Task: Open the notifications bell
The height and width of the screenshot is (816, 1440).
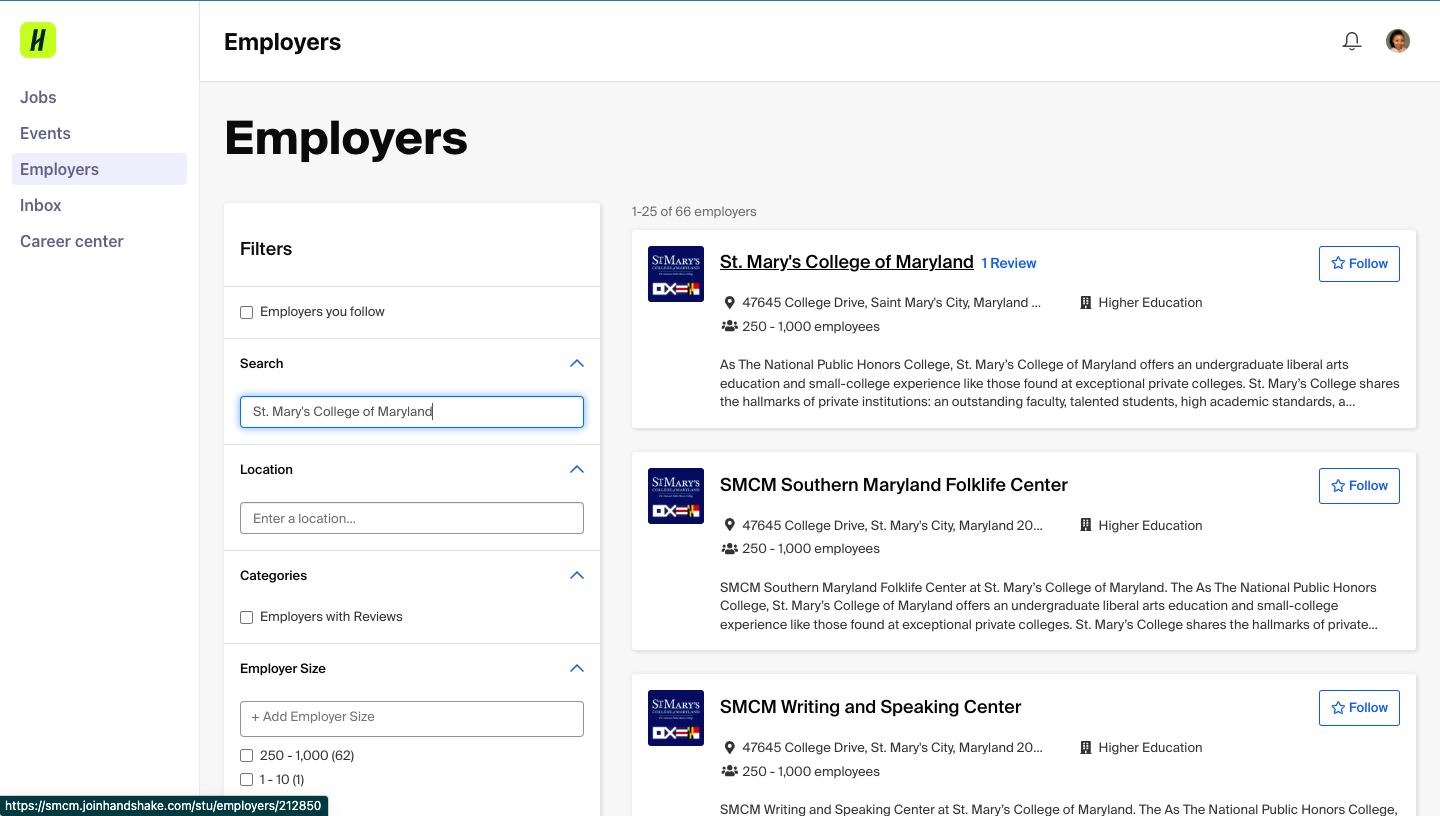Action: 1352,41
